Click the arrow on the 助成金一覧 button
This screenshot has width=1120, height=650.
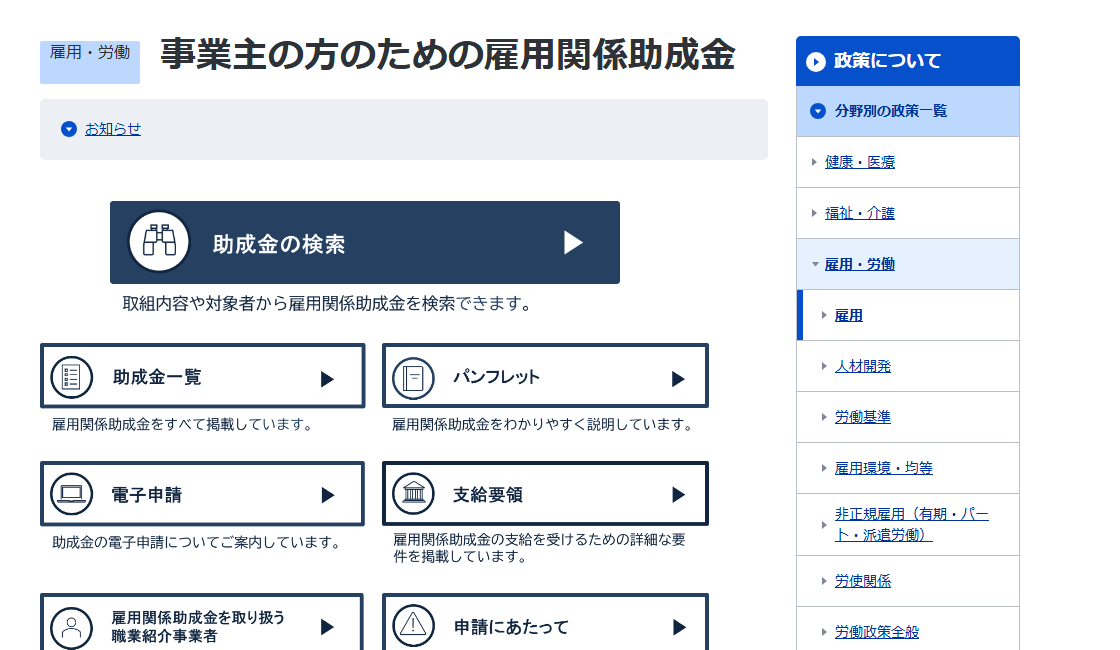point(327,379)
